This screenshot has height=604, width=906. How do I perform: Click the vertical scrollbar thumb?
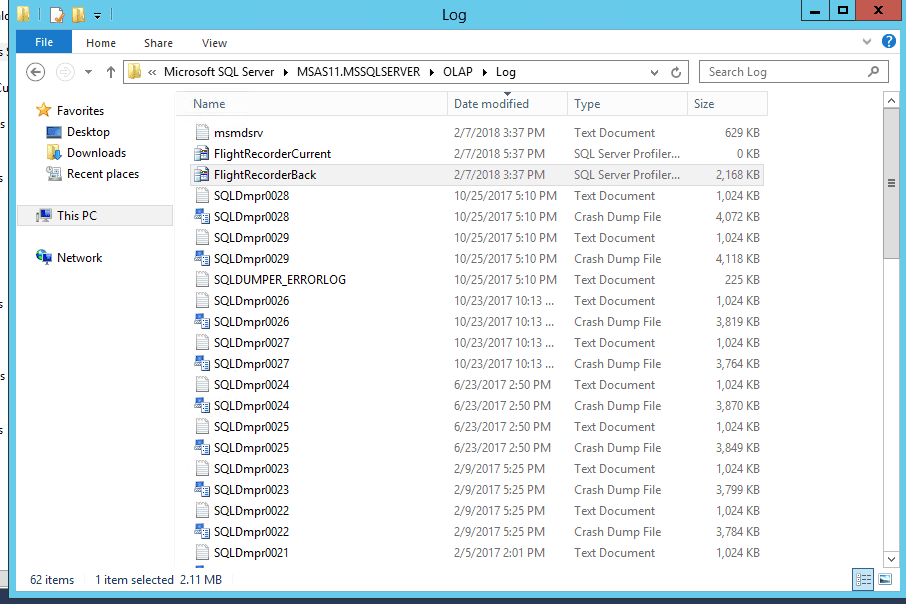[891, 183]
